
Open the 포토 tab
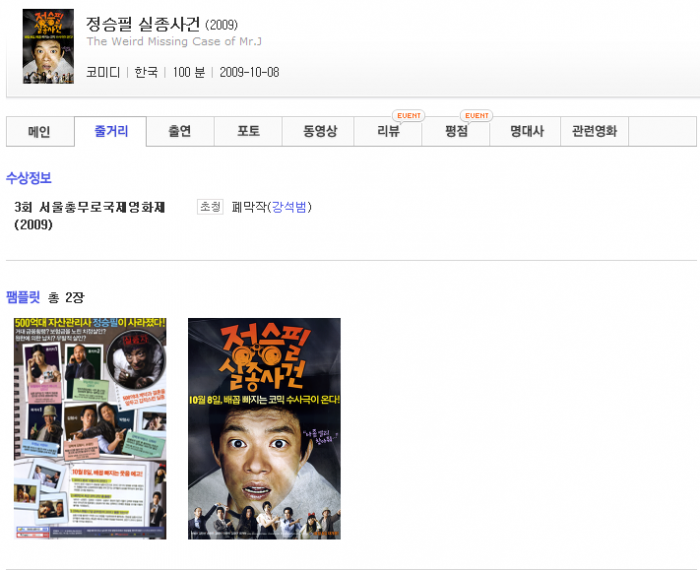pos(249,132)
